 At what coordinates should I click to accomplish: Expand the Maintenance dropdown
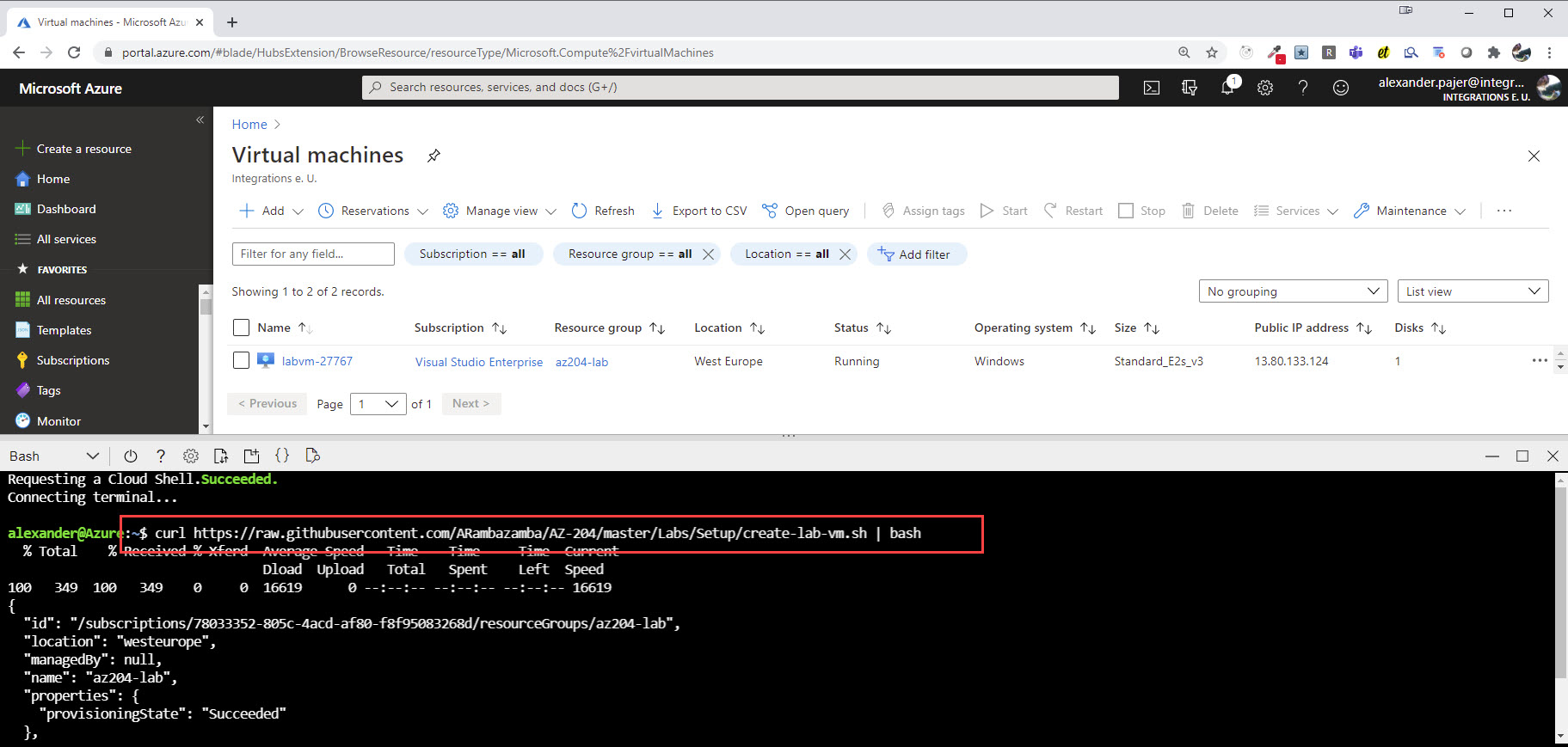pyautogui.click(x=1460, y=211)
